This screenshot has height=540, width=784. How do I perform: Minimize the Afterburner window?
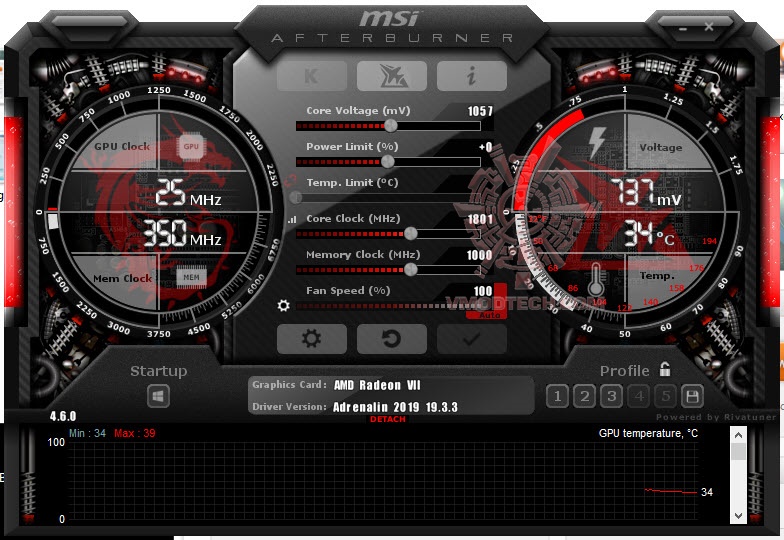[684, 28]
